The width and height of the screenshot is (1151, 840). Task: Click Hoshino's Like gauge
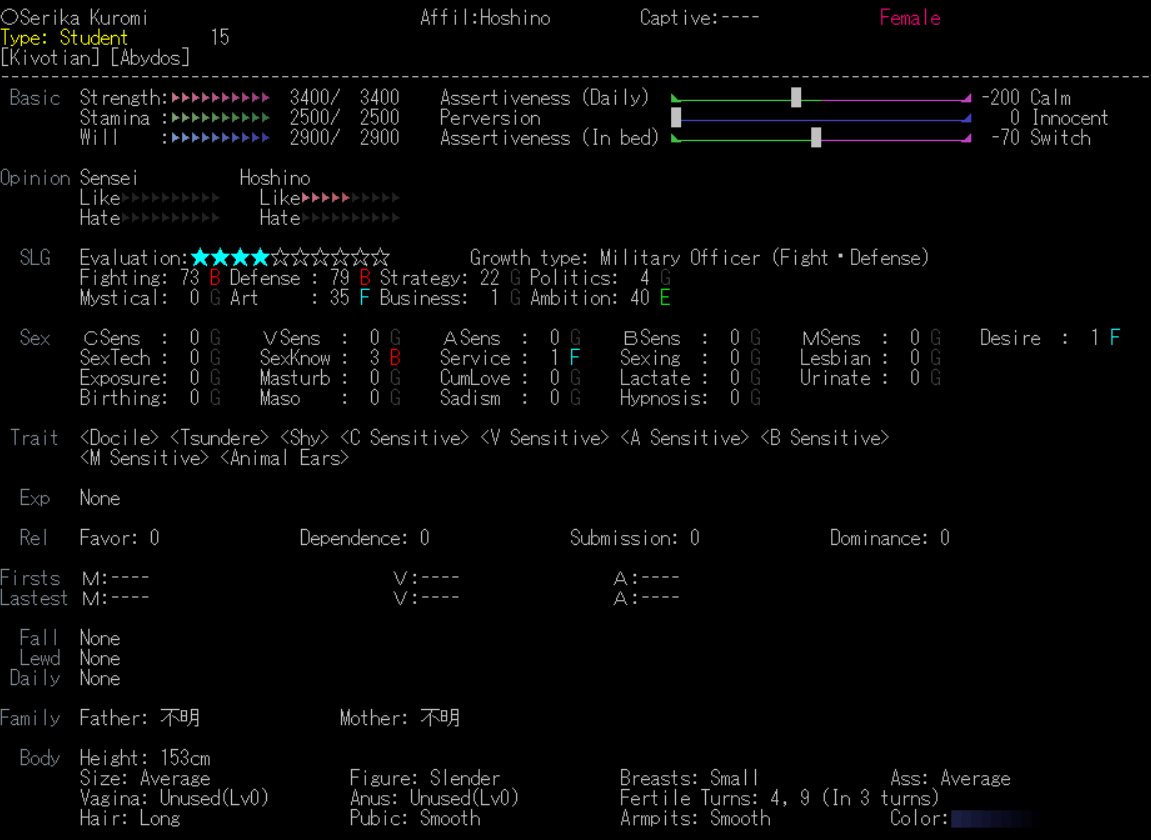(350, 198)
